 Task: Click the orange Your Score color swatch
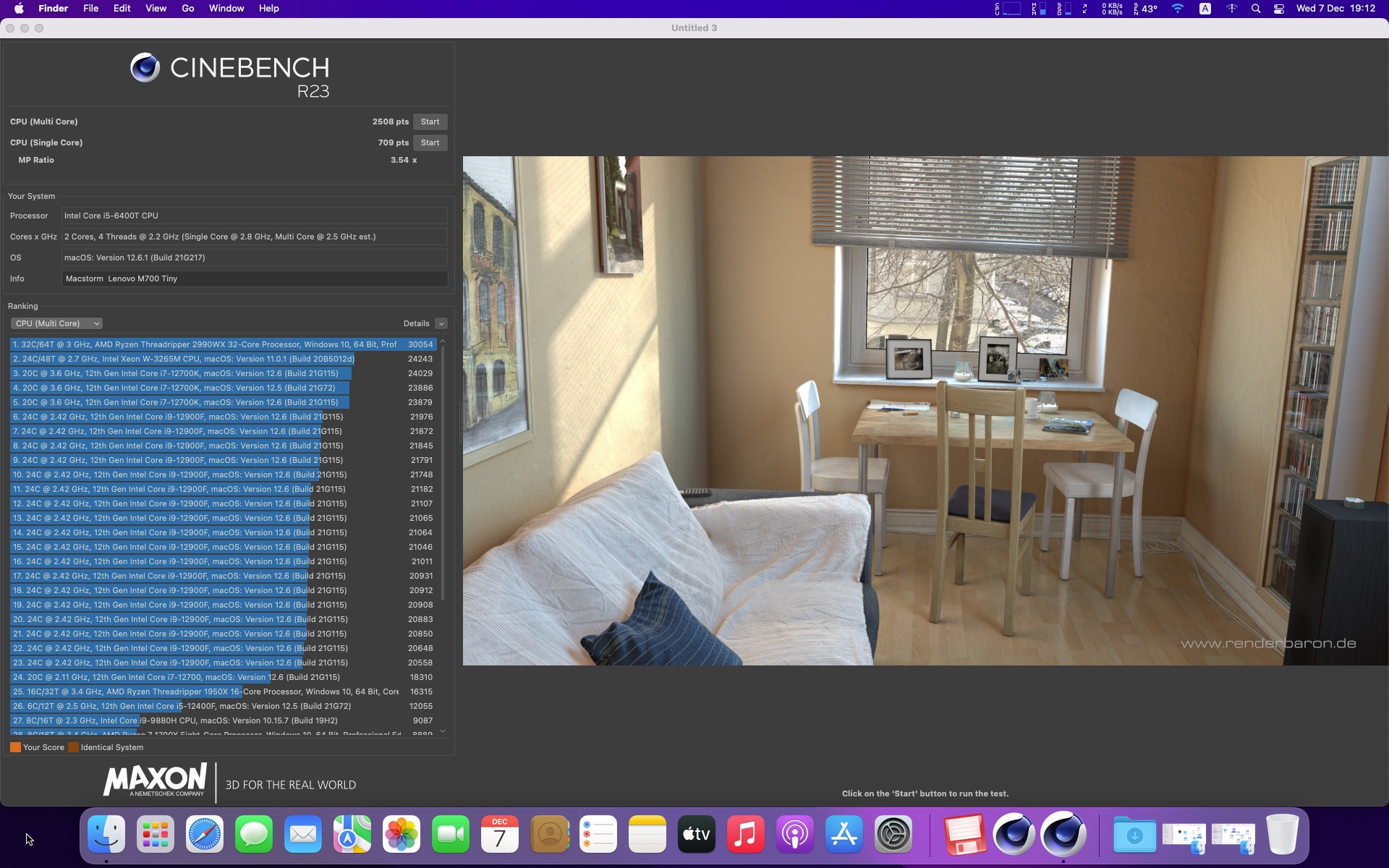(x=15, y=747)
